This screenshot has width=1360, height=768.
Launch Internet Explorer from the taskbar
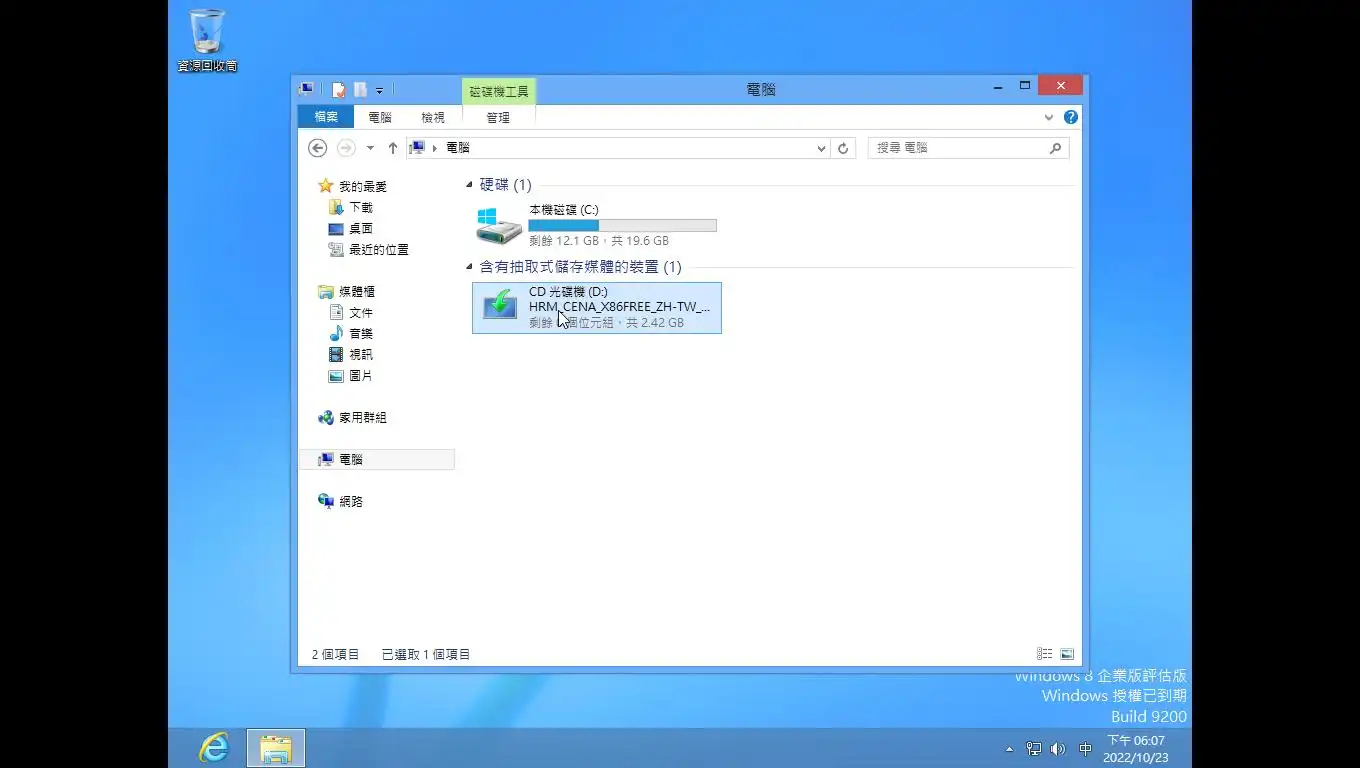214,748
